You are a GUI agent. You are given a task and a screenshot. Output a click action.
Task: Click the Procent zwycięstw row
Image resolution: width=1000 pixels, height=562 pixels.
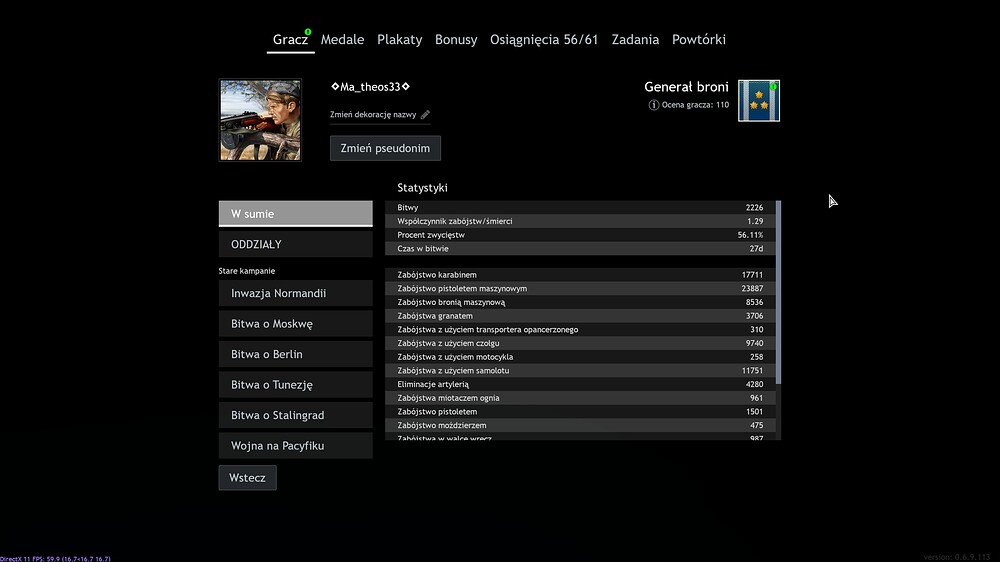pos(580,235)
